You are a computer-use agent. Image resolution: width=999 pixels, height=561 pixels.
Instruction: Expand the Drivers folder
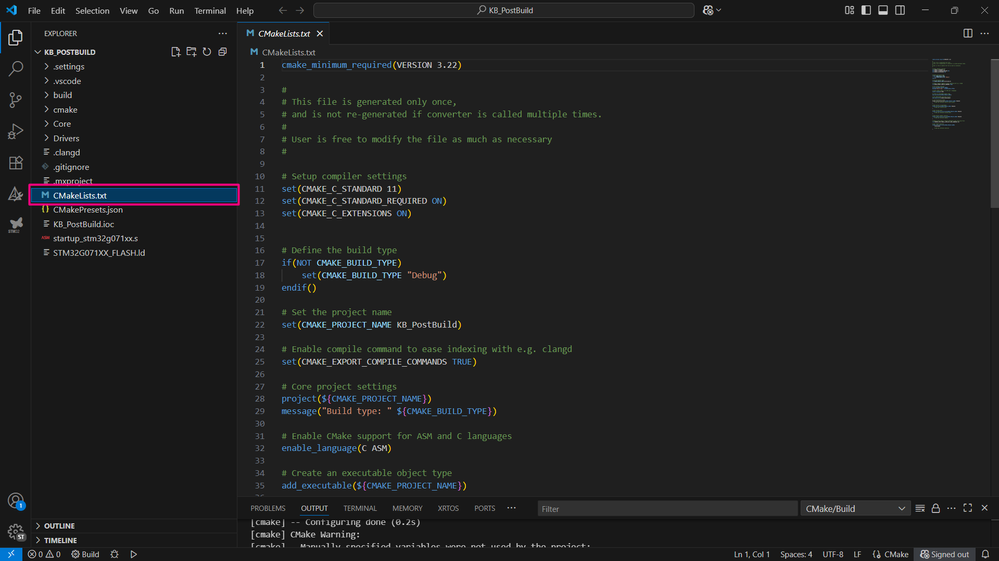(x=134, y=138)
